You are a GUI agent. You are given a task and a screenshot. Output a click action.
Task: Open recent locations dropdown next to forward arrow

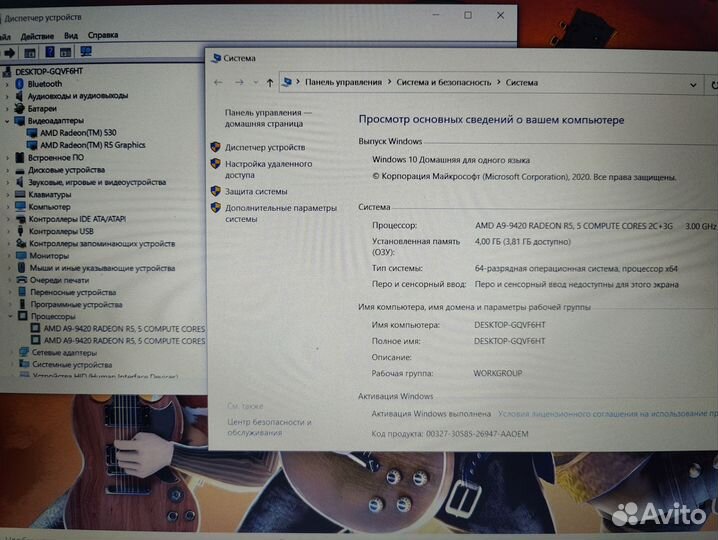[x=256, y=83]
